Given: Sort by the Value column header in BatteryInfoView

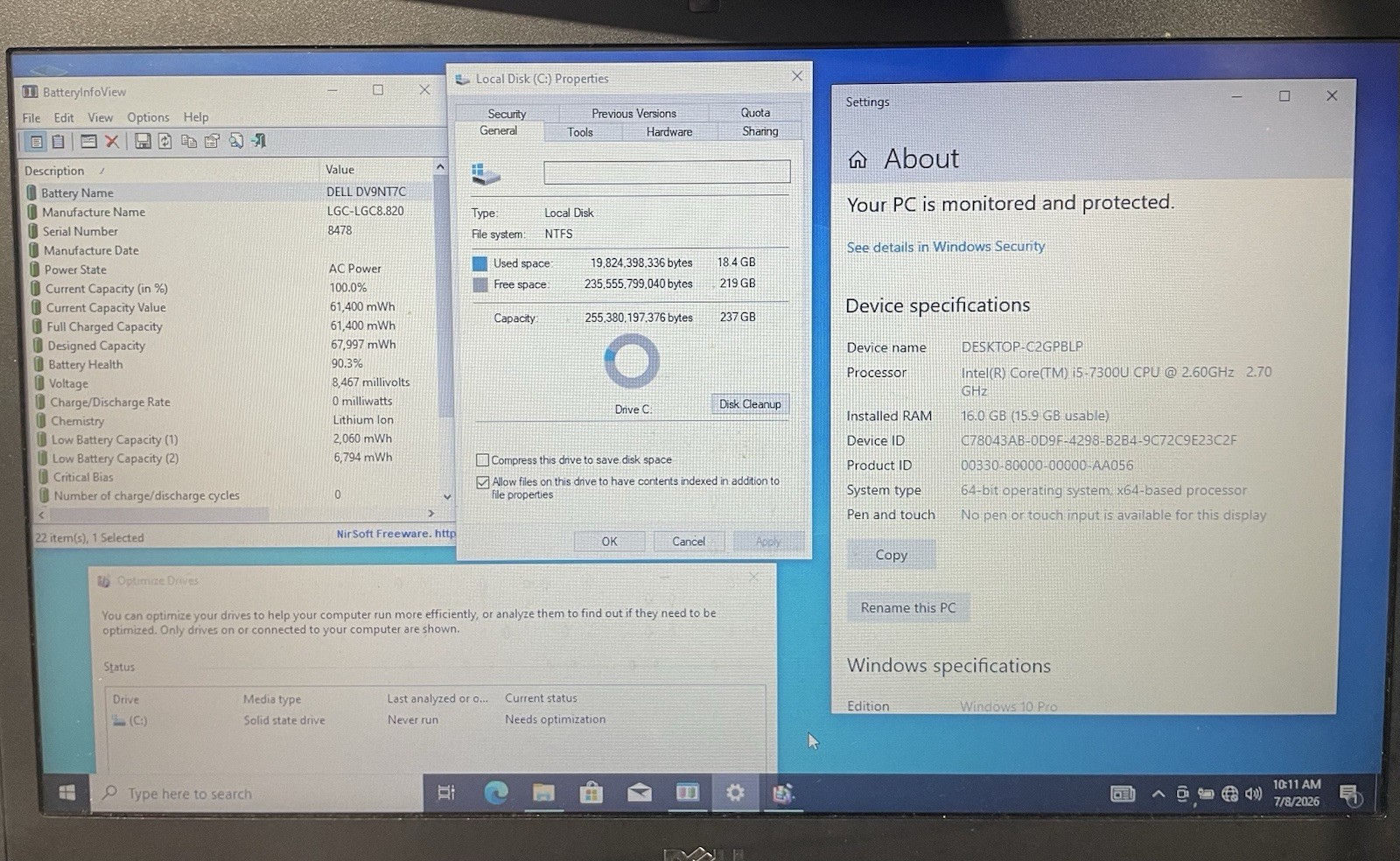Looking at the screenshot, I should (340, 170).
